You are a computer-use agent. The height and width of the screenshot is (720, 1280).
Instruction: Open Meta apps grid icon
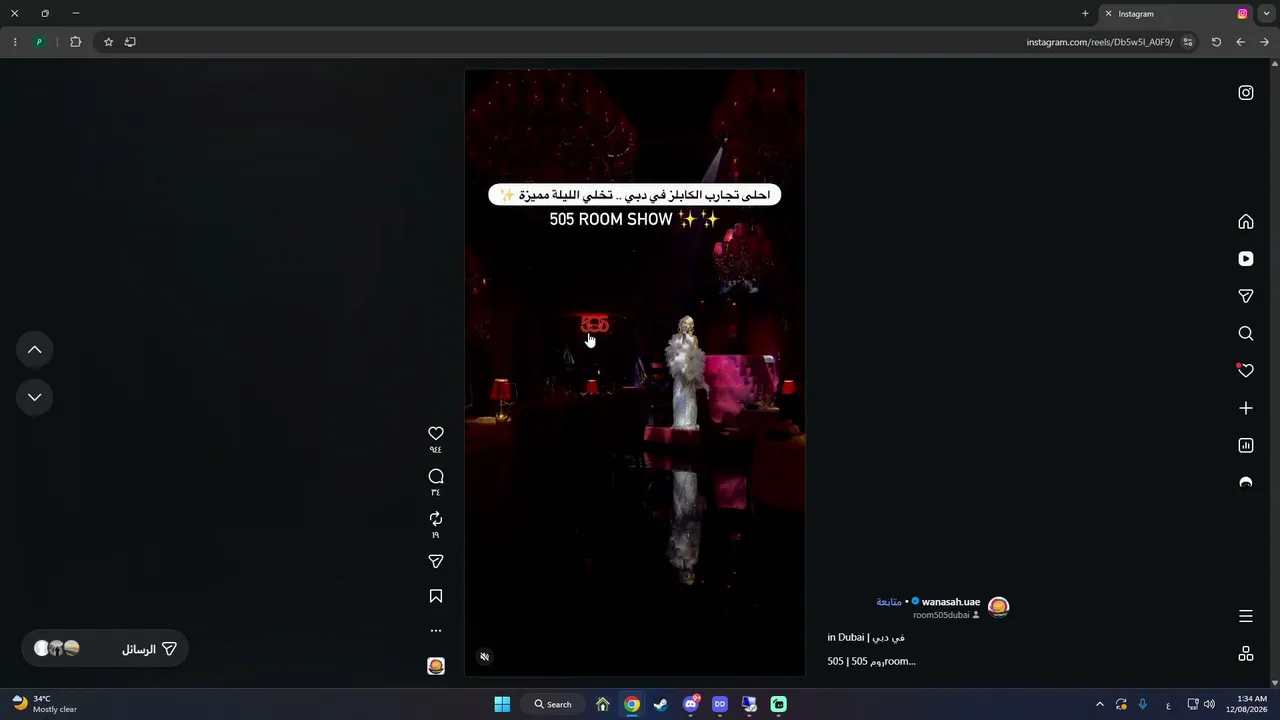pos(1246,653)
